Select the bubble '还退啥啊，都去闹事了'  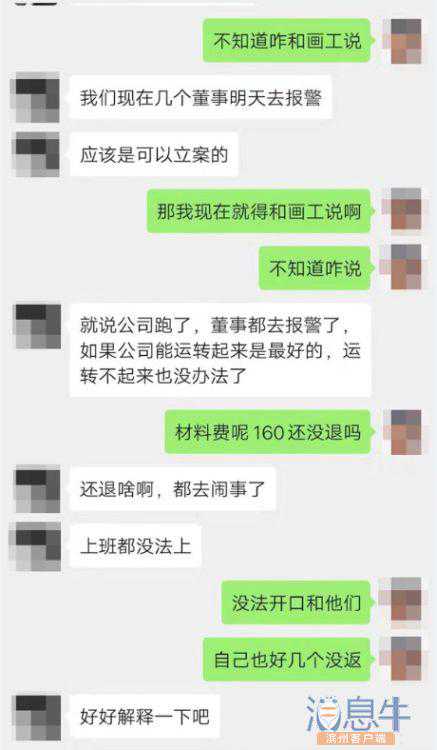(x=173, y=489)
